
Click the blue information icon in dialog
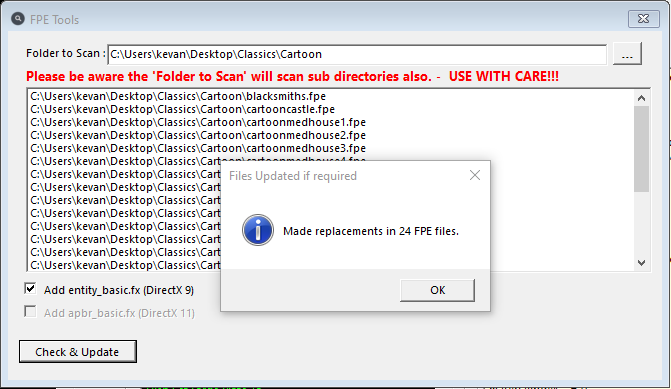(258, 230)
